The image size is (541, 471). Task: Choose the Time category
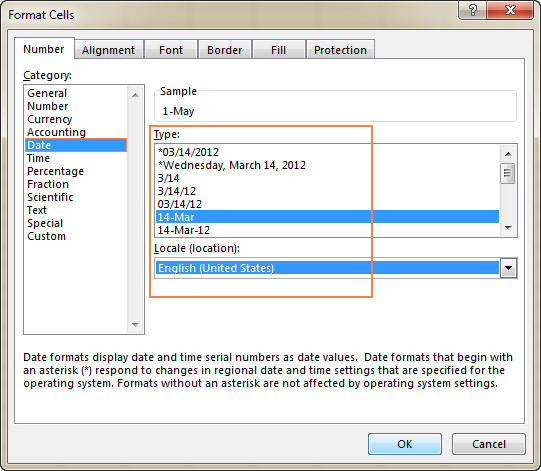pos(39,158)
